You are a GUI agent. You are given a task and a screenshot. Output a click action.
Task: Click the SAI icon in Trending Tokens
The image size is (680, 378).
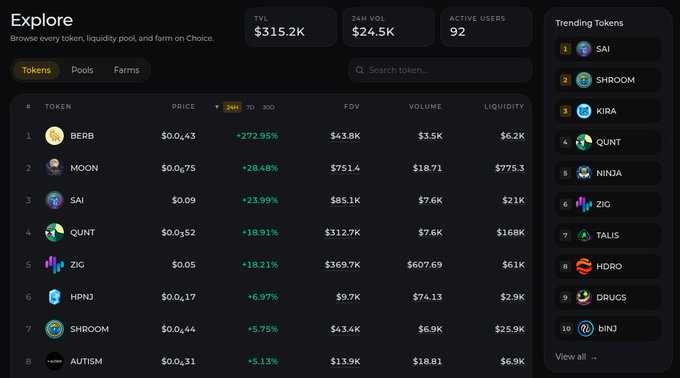[584, 49]
